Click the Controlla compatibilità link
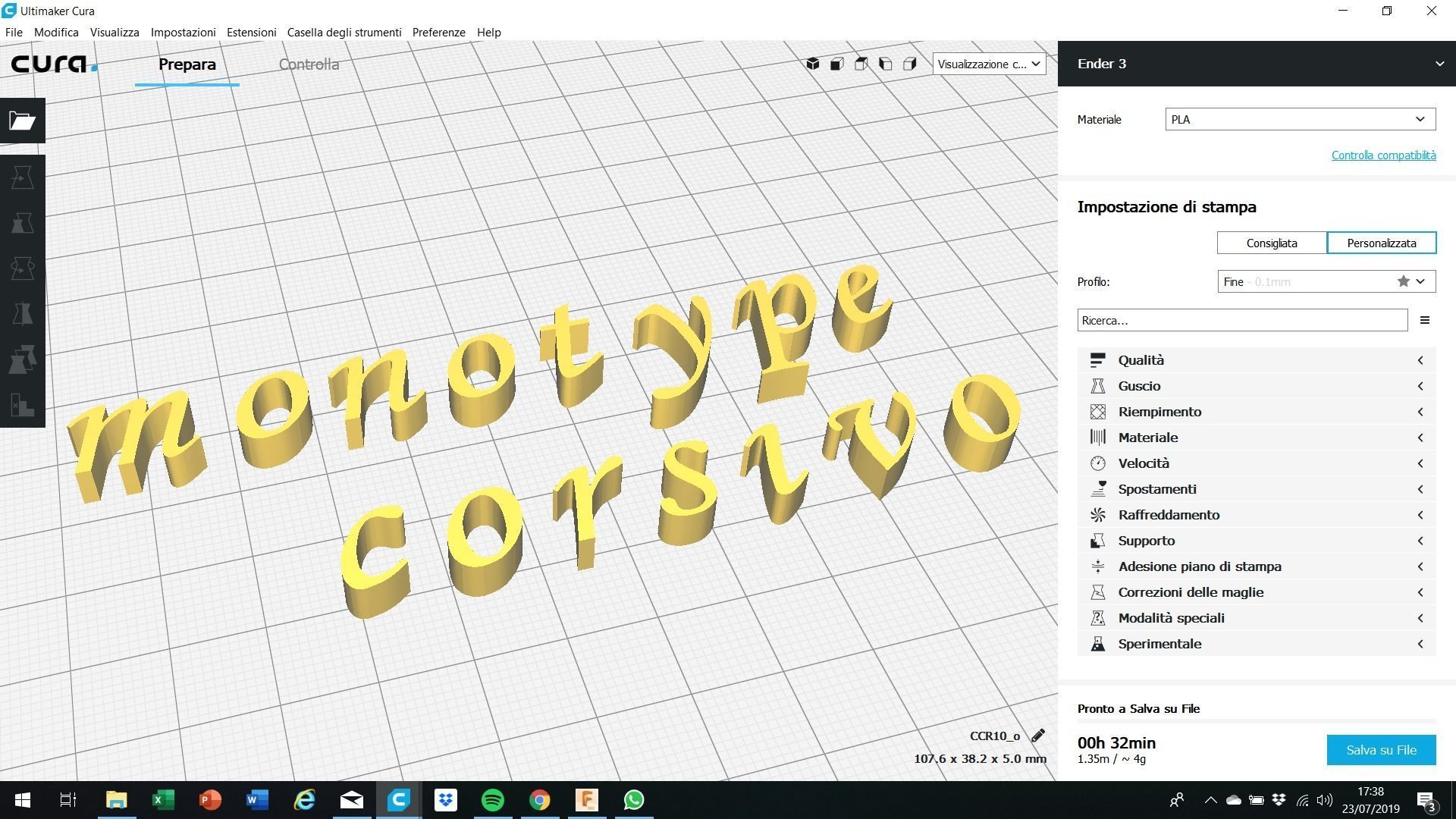 point(1383,155)
